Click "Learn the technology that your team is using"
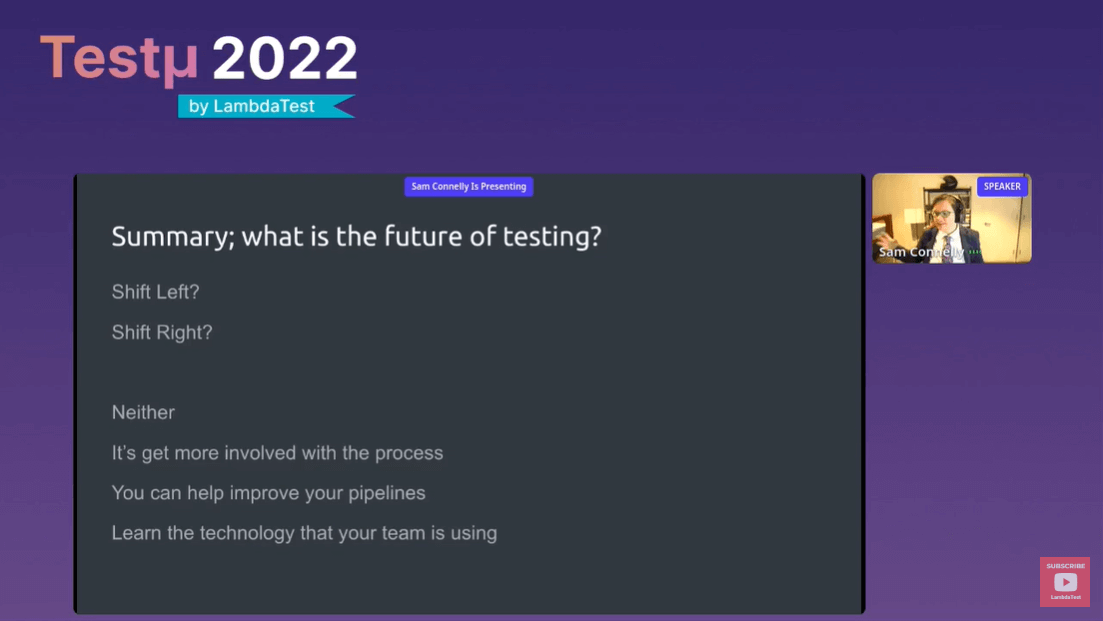Viewport: 1103px width, 621px height. click(x=304, y=533)
